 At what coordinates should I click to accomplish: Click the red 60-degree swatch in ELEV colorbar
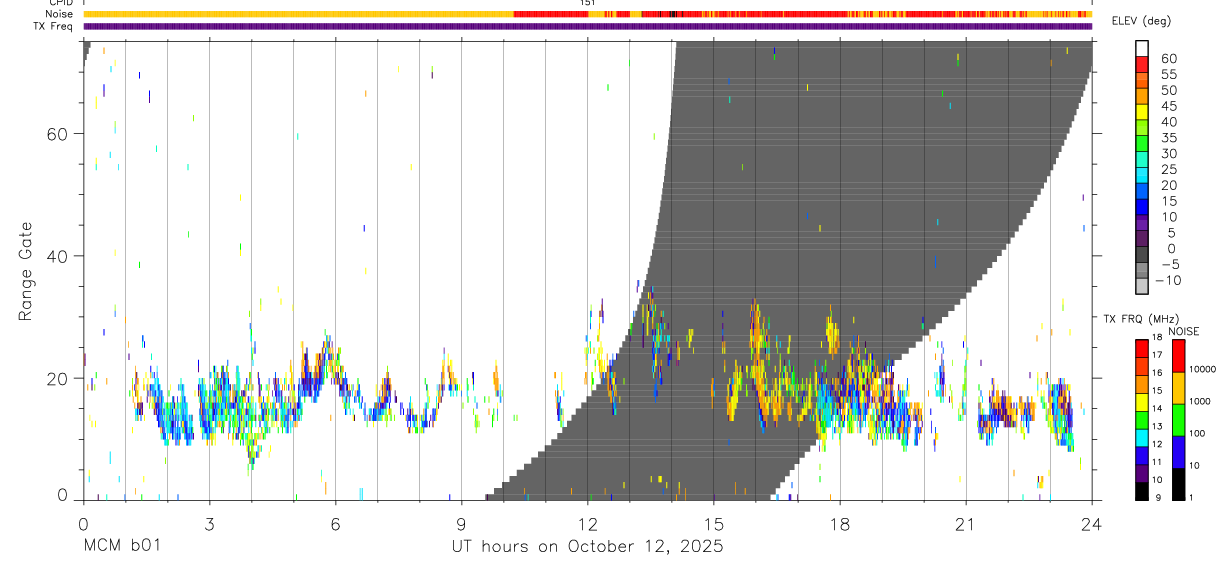(1141, 65)
